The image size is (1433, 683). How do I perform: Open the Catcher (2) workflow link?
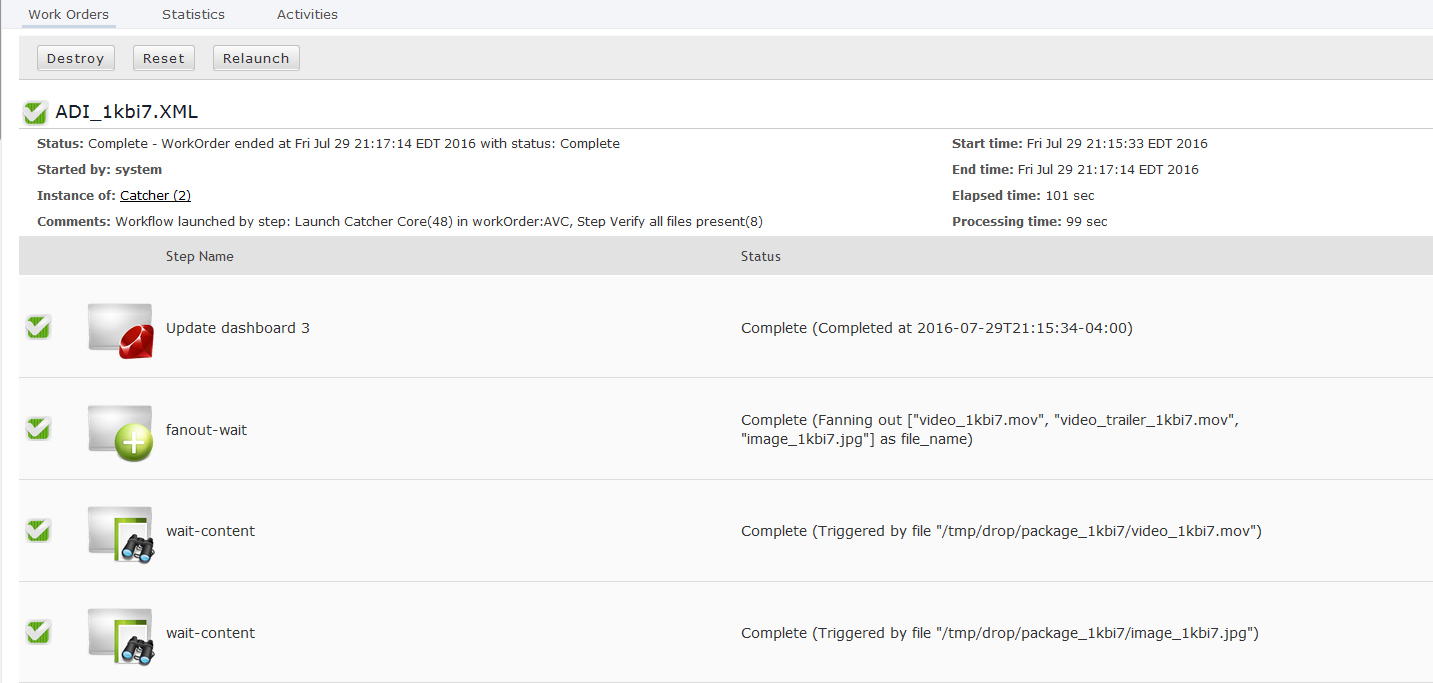[155, 195]
